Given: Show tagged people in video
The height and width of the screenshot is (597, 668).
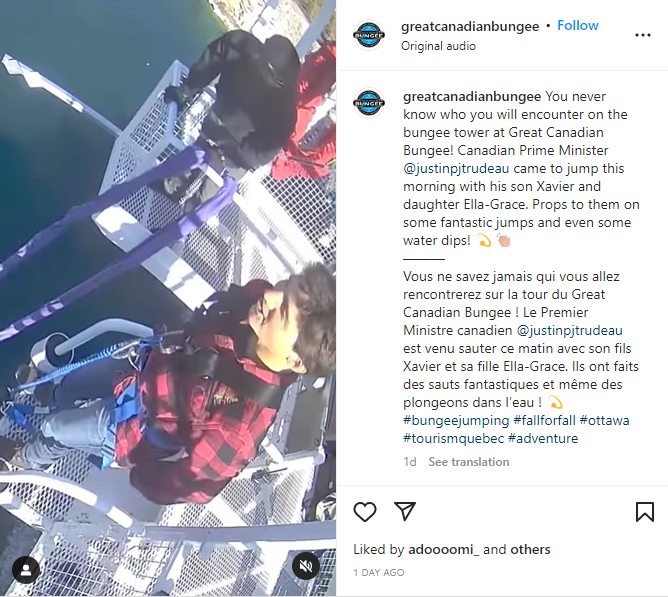Looking at the screenshot, I should coord(26,570).
